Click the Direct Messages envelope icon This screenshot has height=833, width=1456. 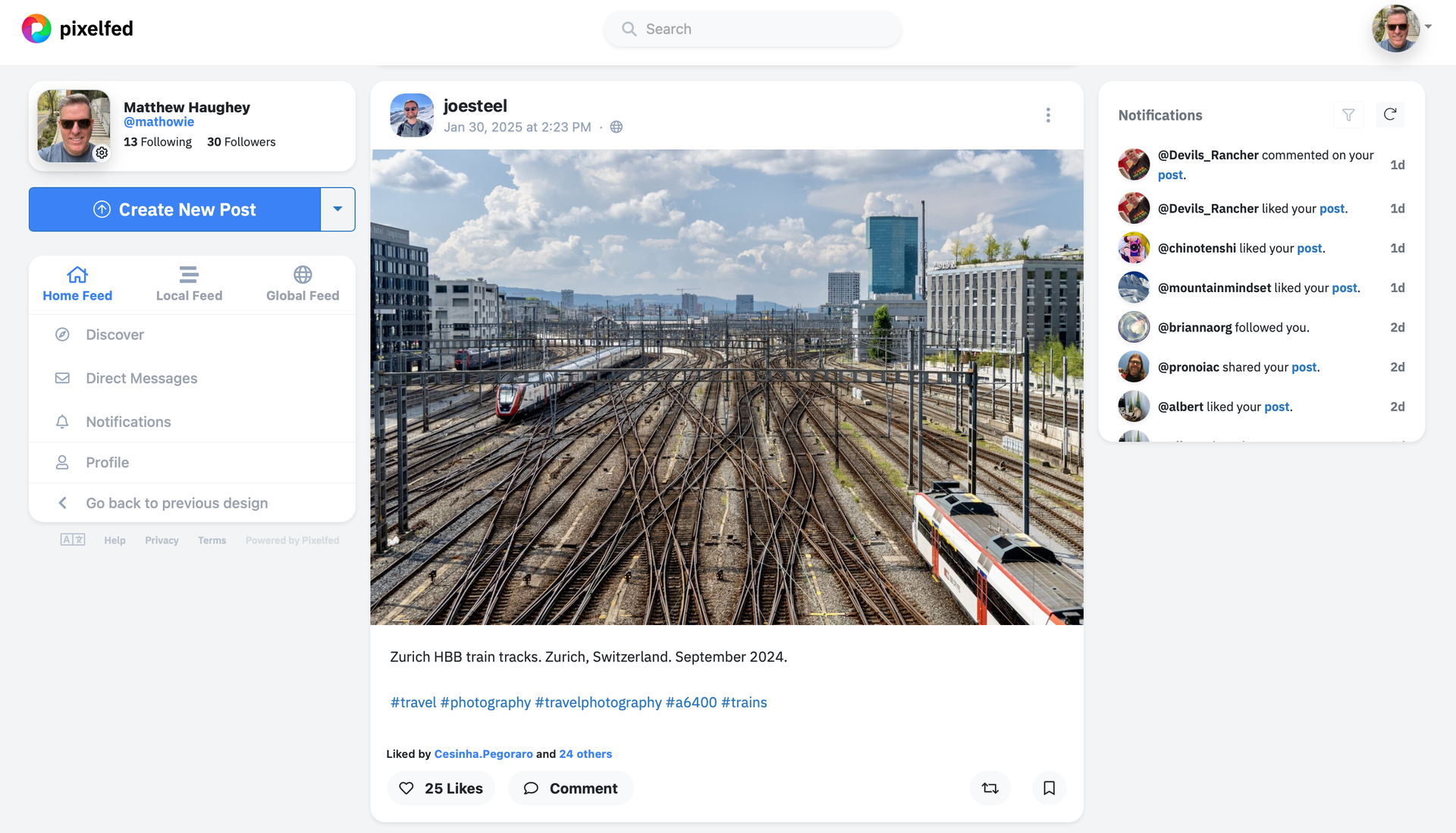tap(63, 378)
